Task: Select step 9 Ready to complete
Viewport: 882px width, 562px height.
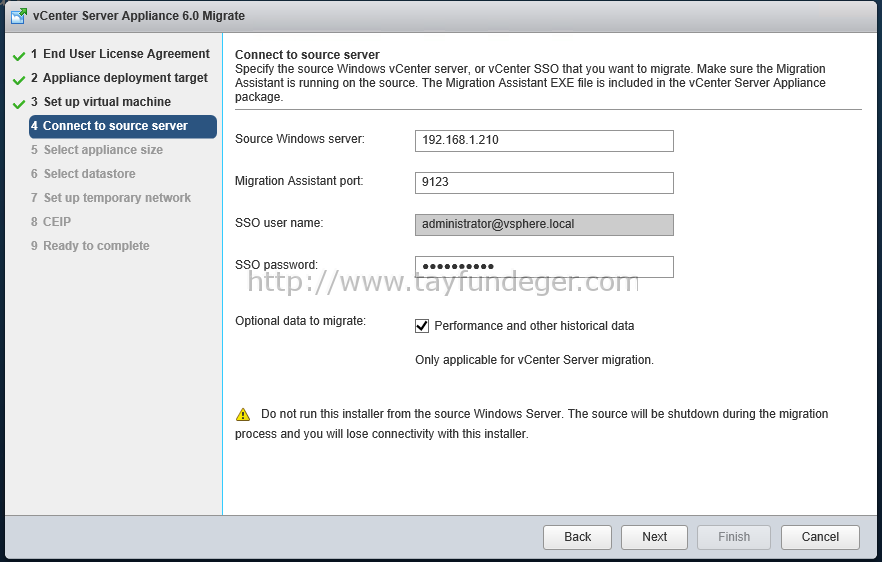Action: point(90,246)
